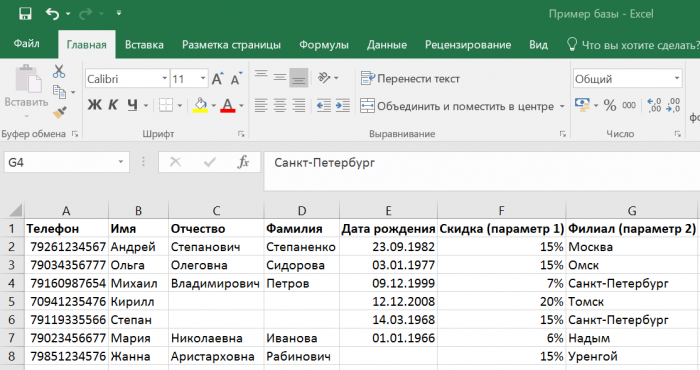Click the Redo arrow icon
This screenshot has width=700, height=370.
coord(85,14)
